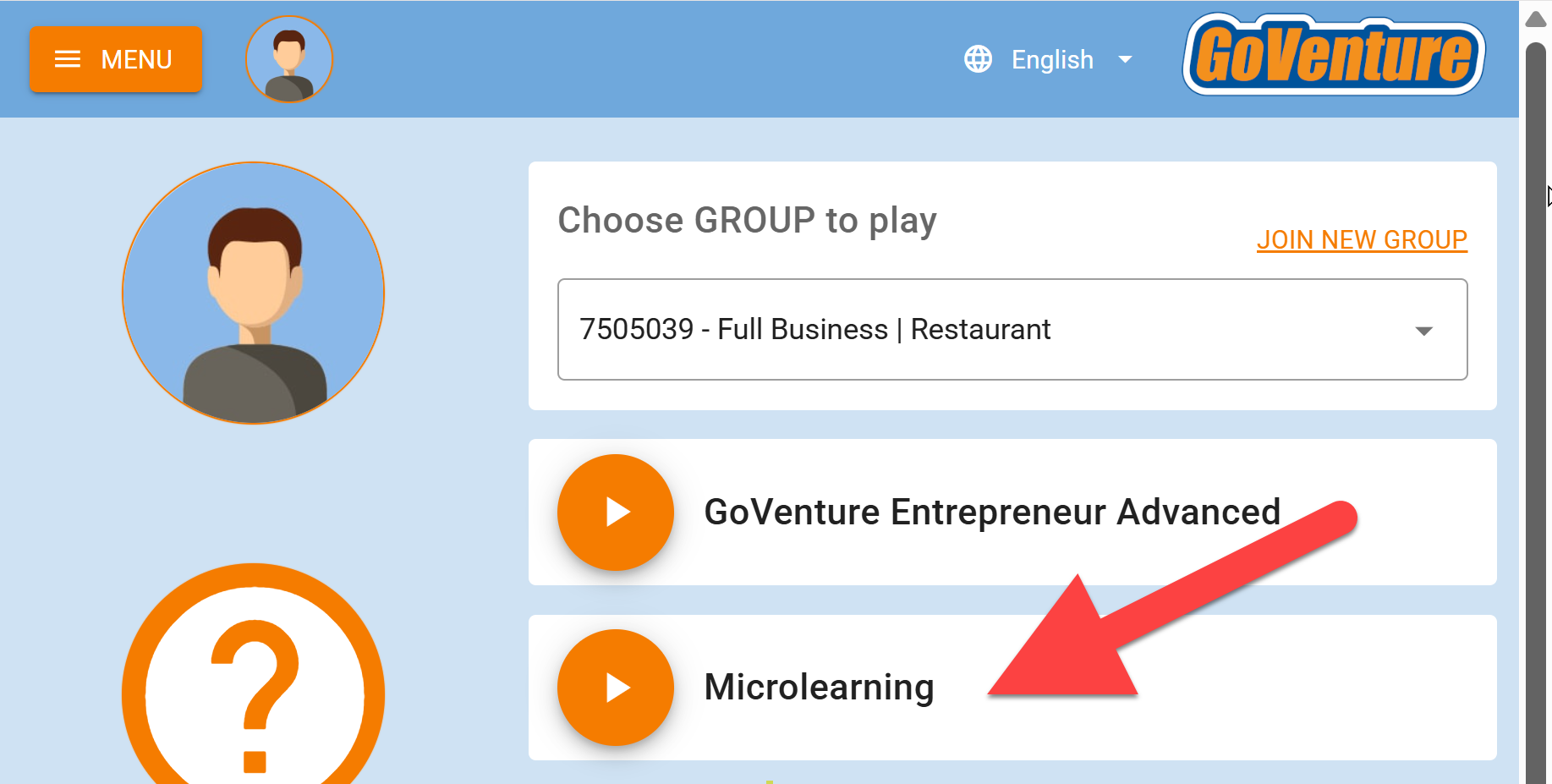
Task: Select the GoVenture Entrepreneur Advanced title
Action: [x=992, y=513]
